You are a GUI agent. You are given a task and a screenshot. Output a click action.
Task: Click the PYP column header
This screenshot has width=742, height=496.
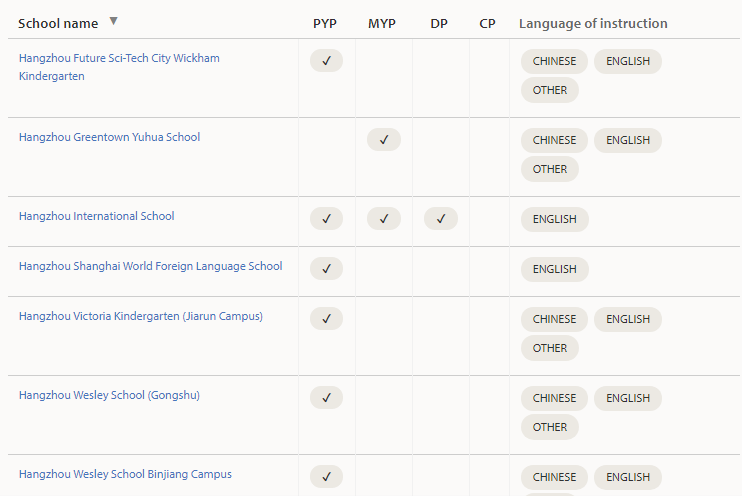325,24
